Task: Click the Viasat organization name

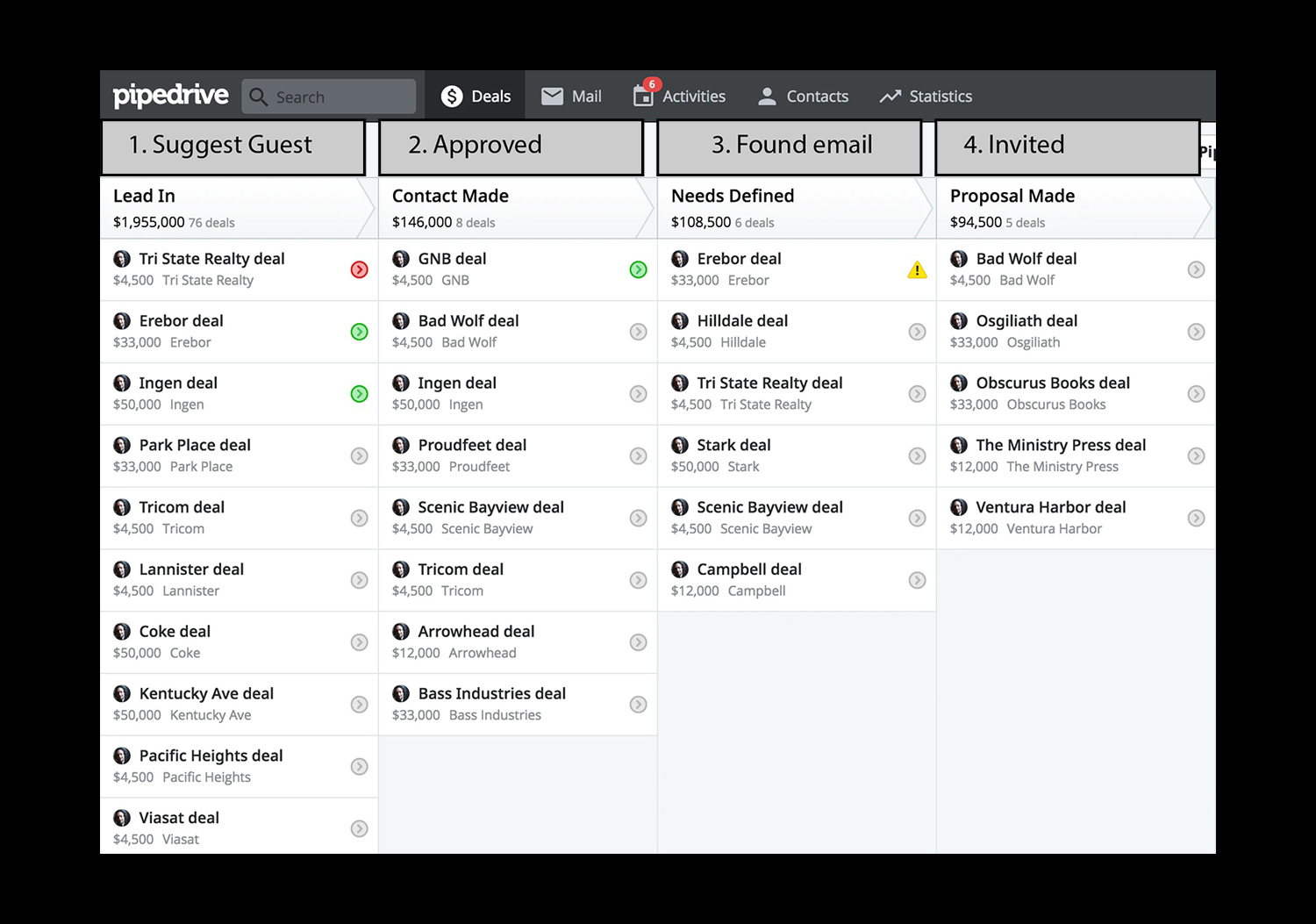Action: tap(181, 840)
